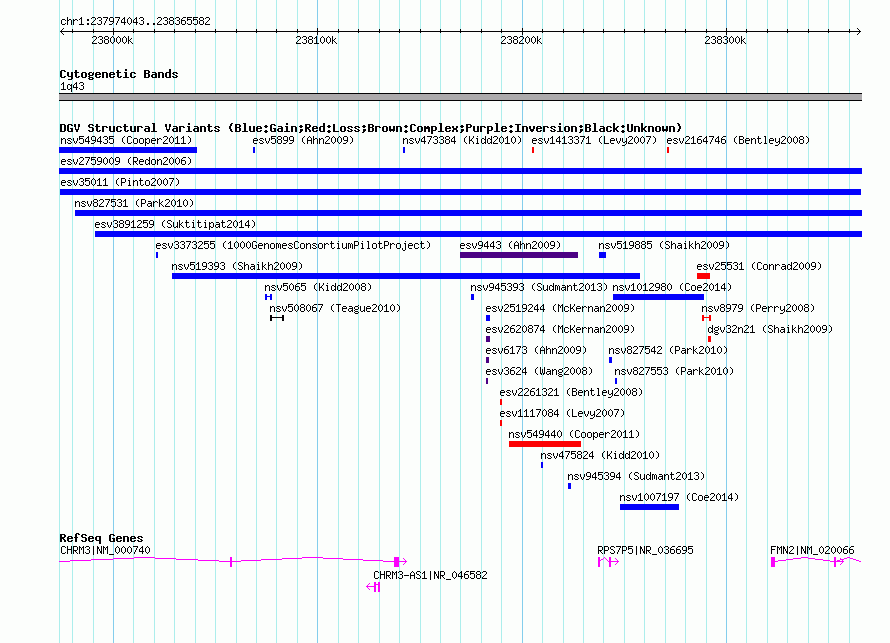Select the esv35011 (Pinto2007) blue bar
Viewport: 890px width, 643px height.
coord(460,192)
